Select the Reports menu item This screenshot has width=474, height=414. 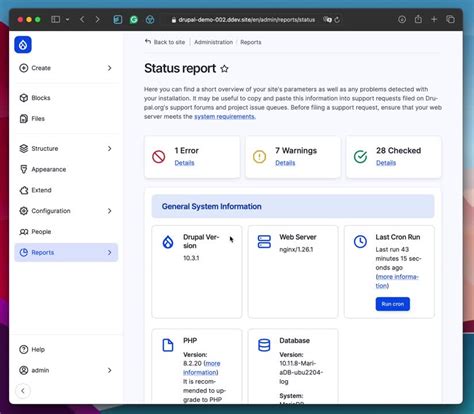[66, 252]
